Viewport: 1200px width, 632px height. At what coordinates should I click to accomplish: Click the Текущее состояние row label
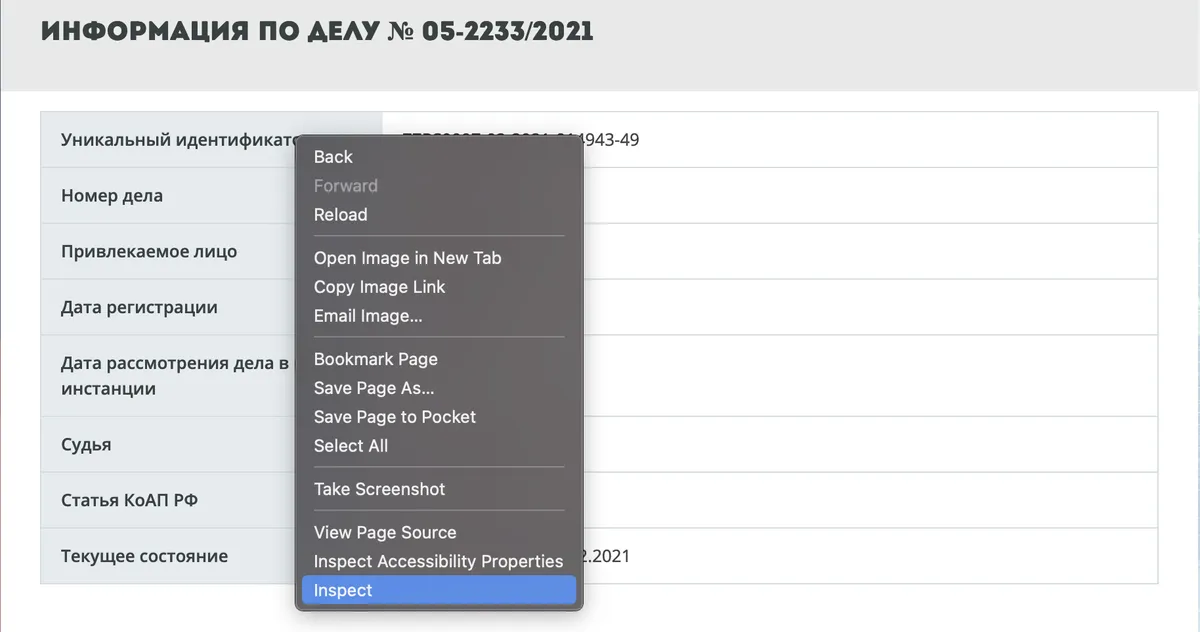144,556
